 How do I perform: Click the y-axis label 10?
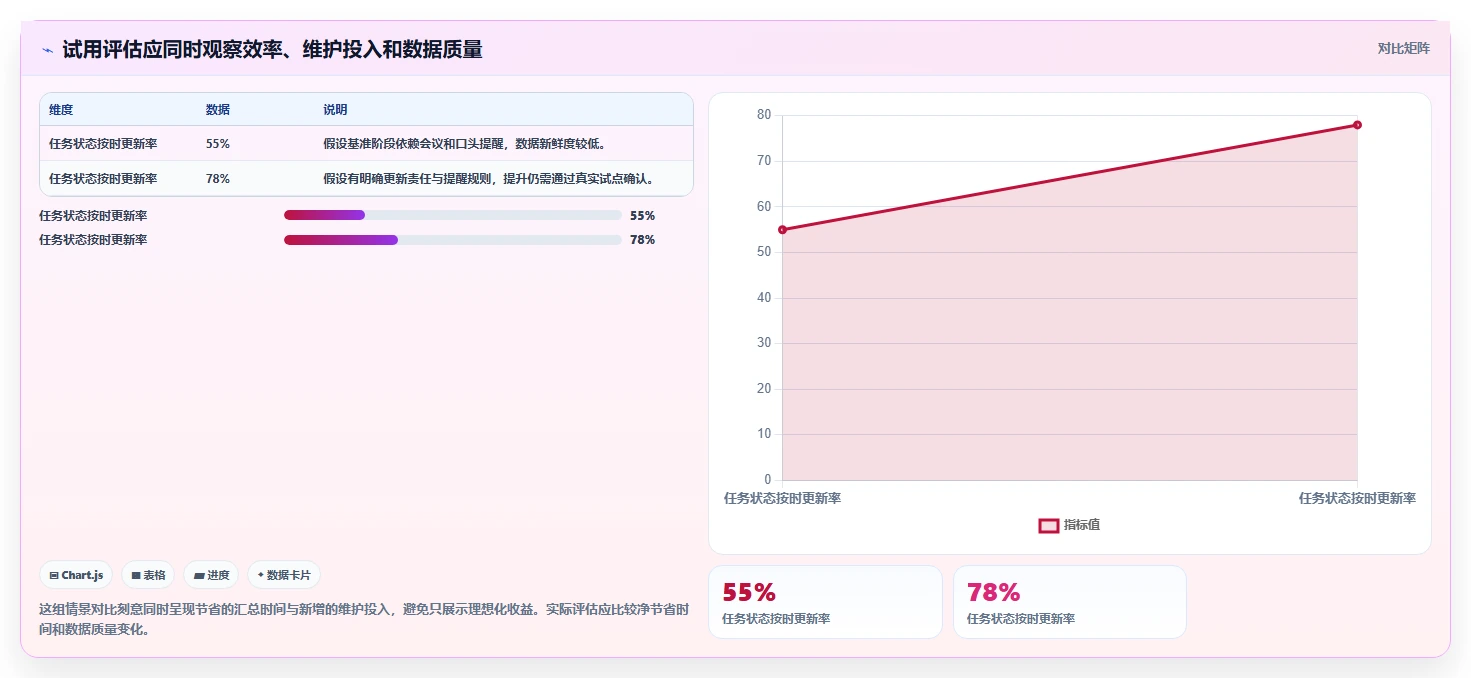(764, 434)
